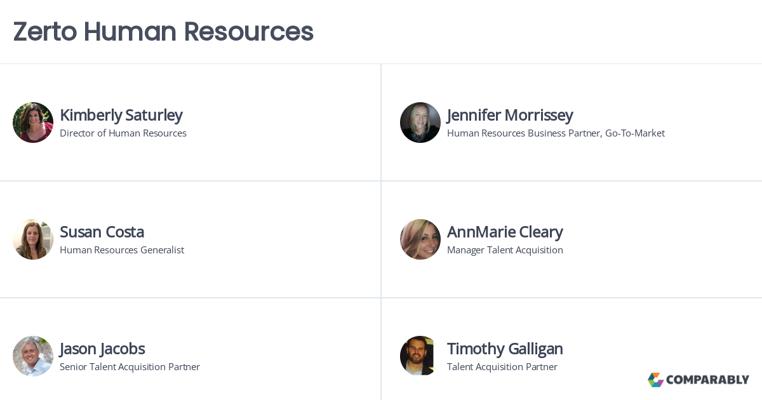Open the Jennifer Morrissey name link
Image resolution: width=762 pixels, height=400 pixels.
[x=510, y=115]
